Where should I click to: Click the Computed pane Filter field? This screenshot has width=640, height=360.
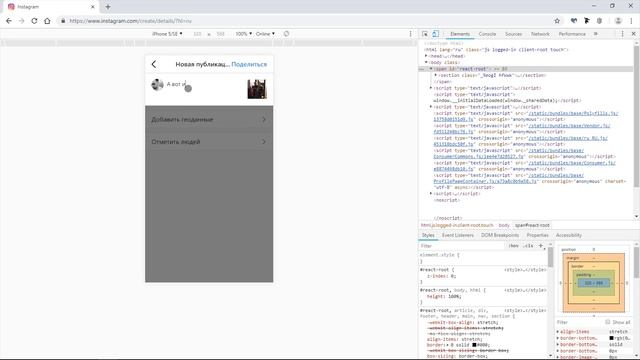tap(580, 322)
